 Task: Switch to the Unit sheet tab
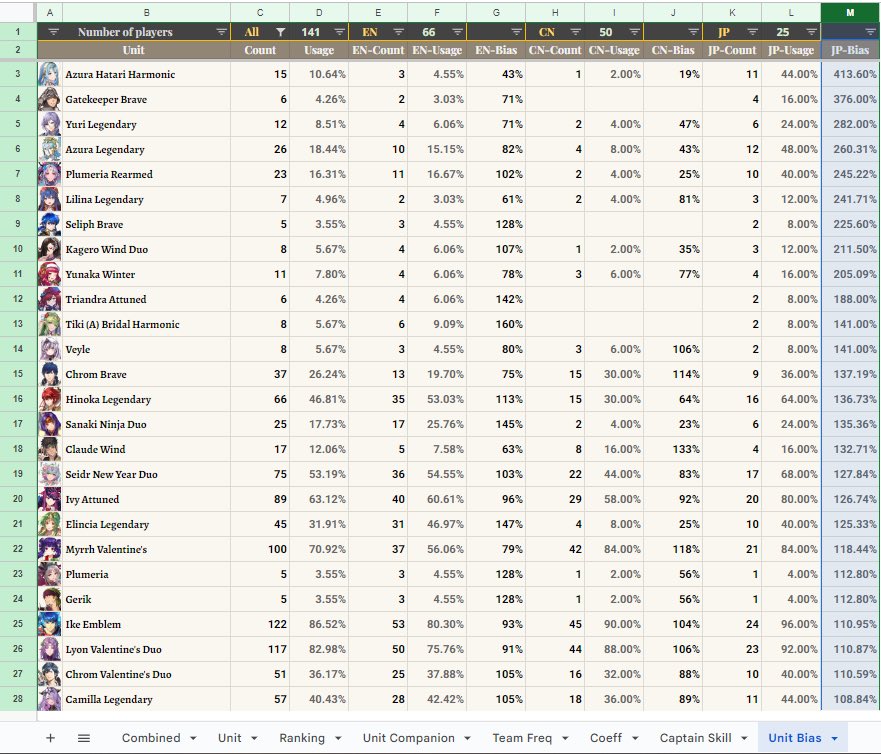coord(229,738)
